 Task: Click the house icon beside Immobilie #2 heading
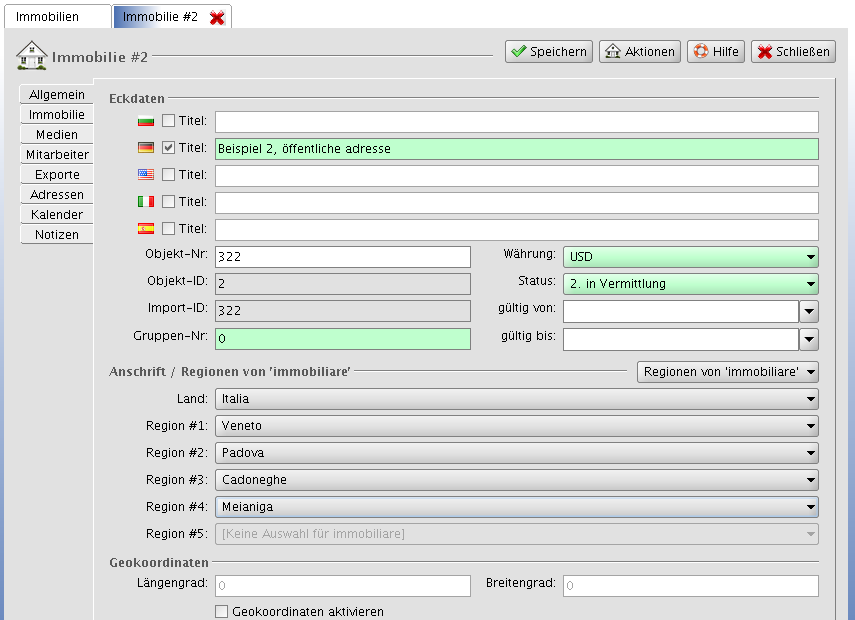point(31,55)
